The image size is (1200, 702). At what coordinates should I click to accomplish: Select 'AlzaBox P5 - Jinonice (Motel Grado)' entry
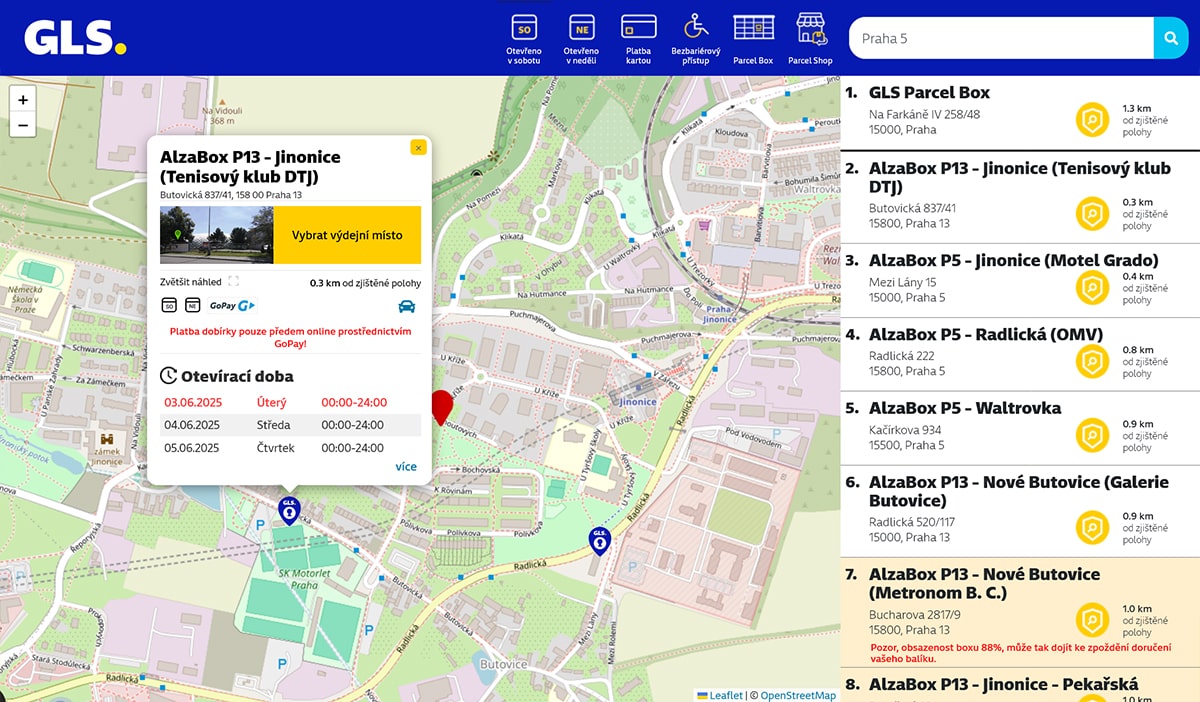tap(1020, 280)
